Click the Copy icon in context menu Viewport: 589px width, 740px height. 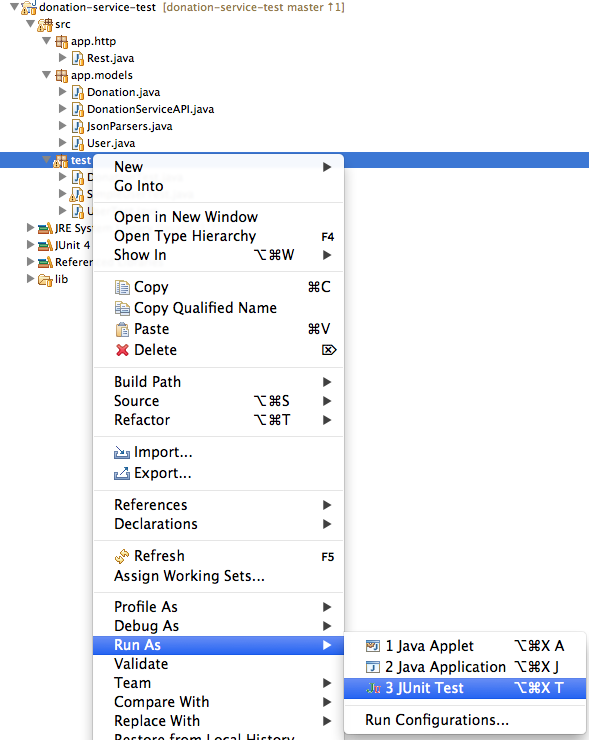pyautogui.click(x=122, y=287)
